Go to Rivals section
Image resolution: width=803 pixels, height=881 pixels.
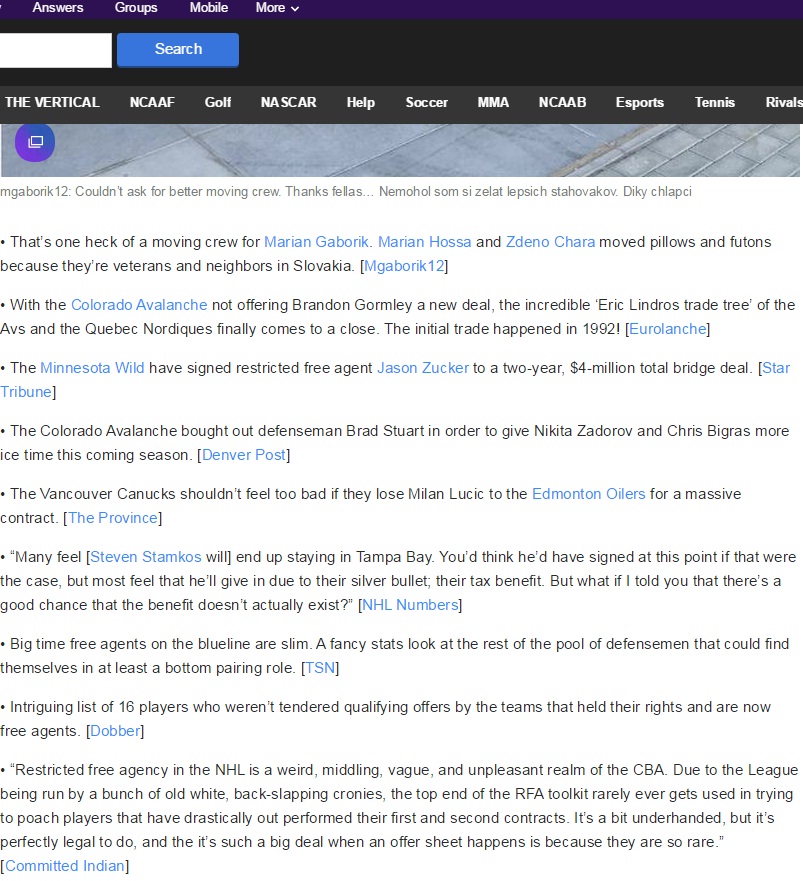click(x=784, y=102)
